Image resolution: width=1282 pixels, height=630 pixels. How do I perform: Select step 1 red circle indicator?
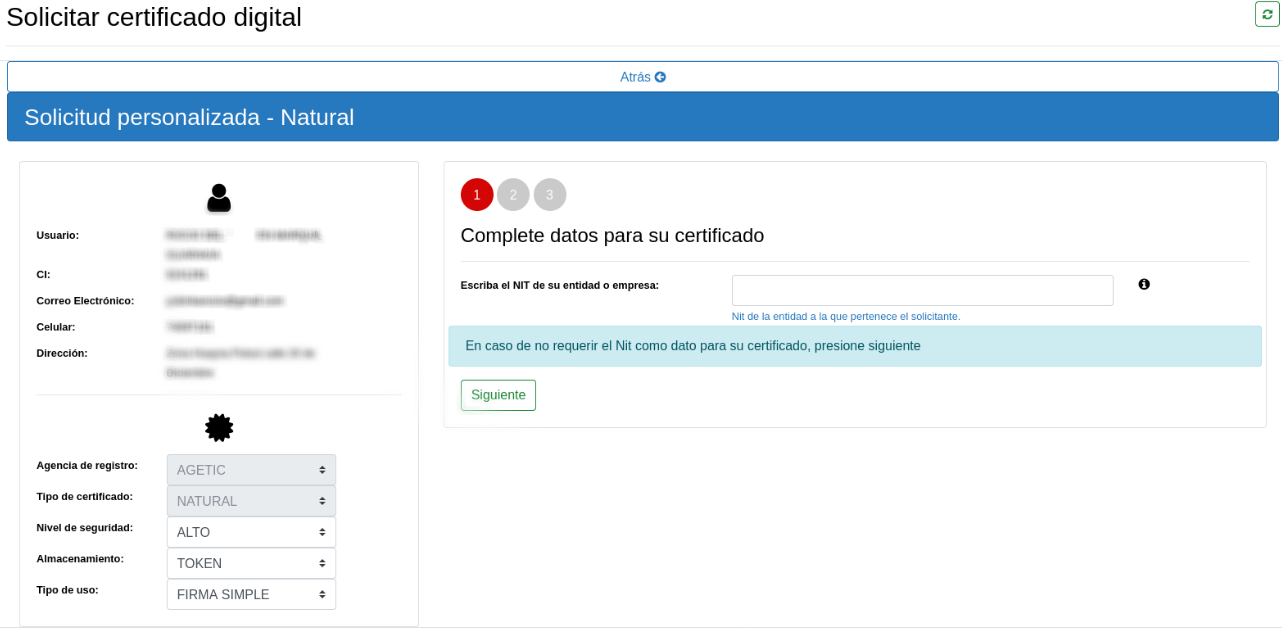point(477,195)
